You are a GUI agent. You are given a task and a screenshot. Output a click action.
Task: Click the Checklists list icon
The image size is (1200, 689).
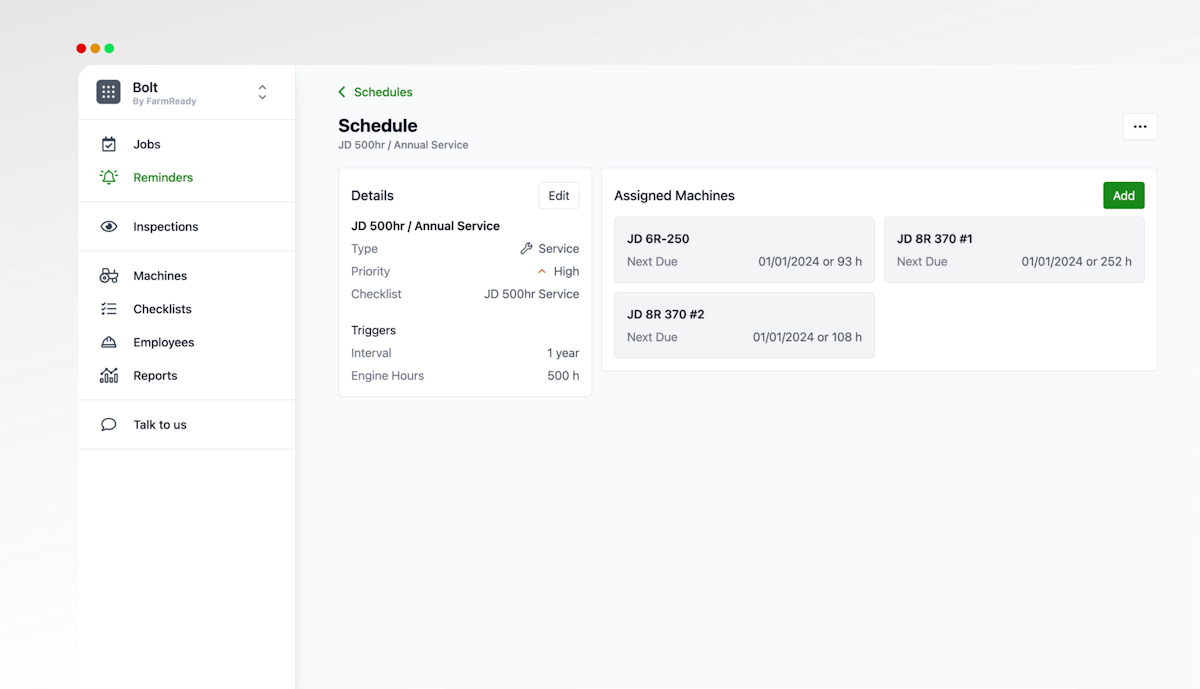point(109,309)
